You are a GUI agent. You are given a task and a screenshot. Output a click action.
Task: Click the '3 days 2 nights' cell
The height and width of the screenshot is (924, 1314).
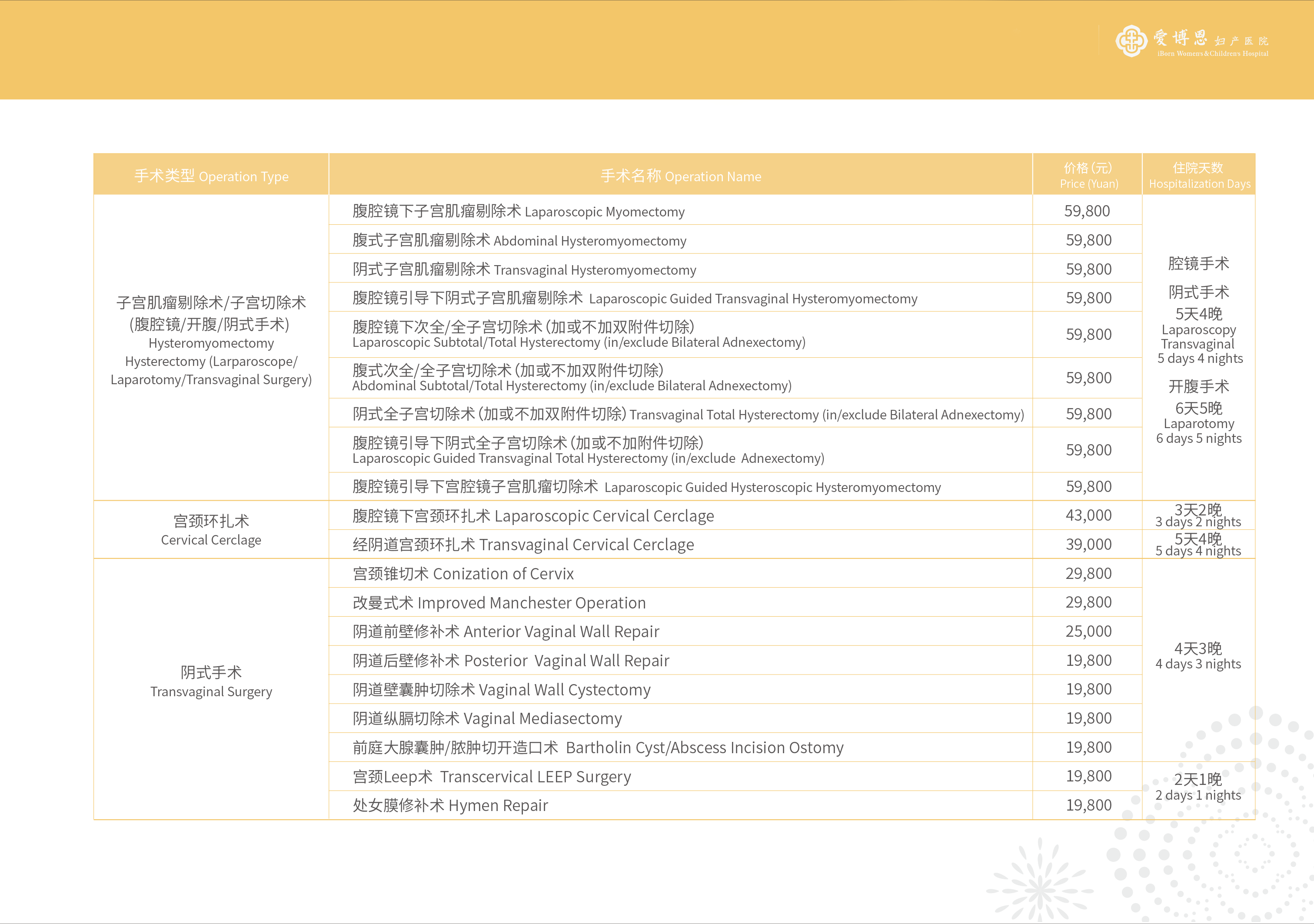(1199, 515)
